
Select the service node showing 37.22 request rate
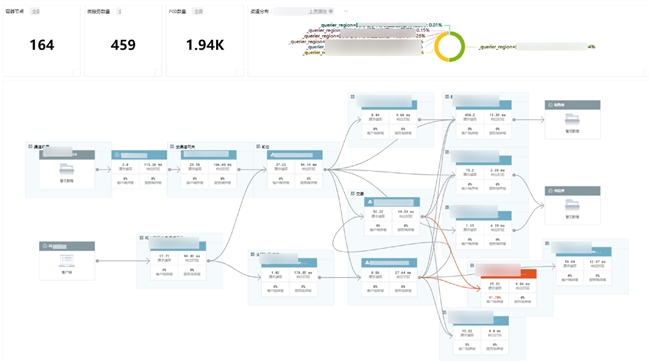coord(294,170)
